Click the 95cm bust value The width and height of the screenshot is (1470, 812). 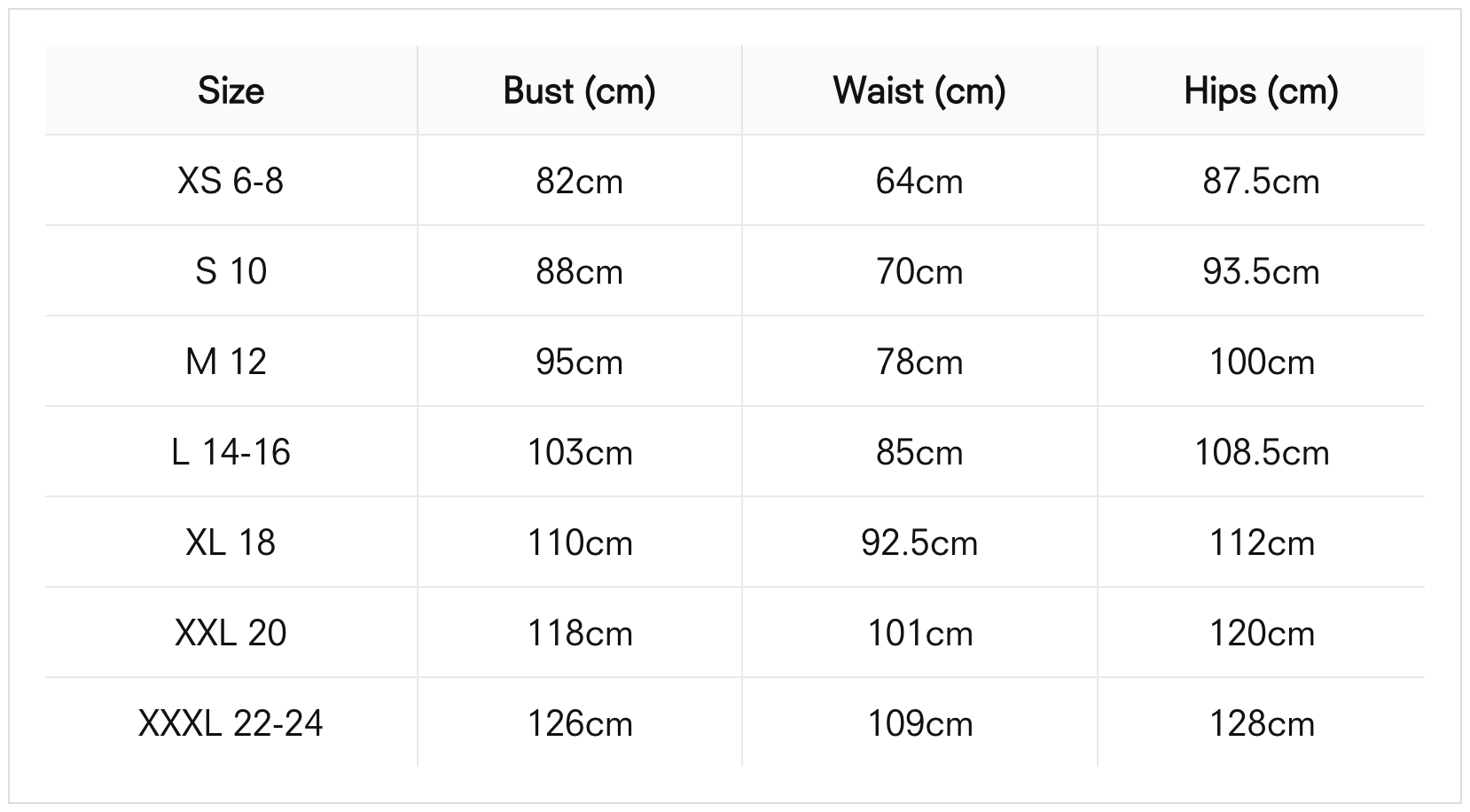579,362
